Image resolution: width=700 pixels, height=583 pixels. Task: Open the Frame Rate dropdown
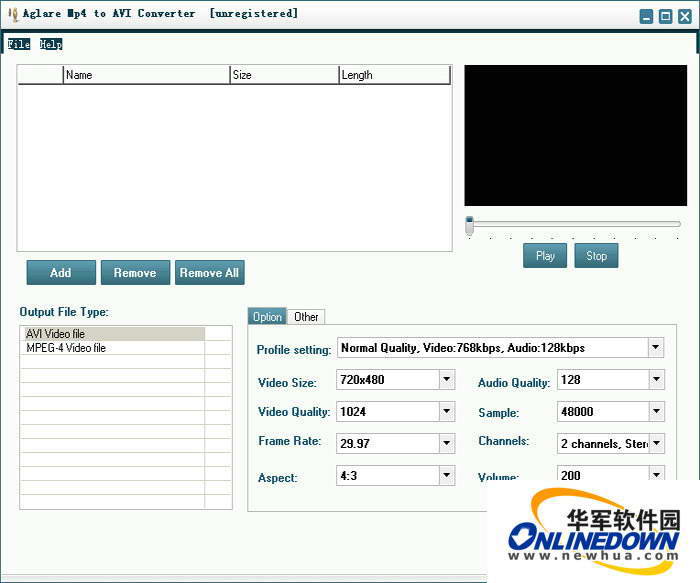coord(446,443)
